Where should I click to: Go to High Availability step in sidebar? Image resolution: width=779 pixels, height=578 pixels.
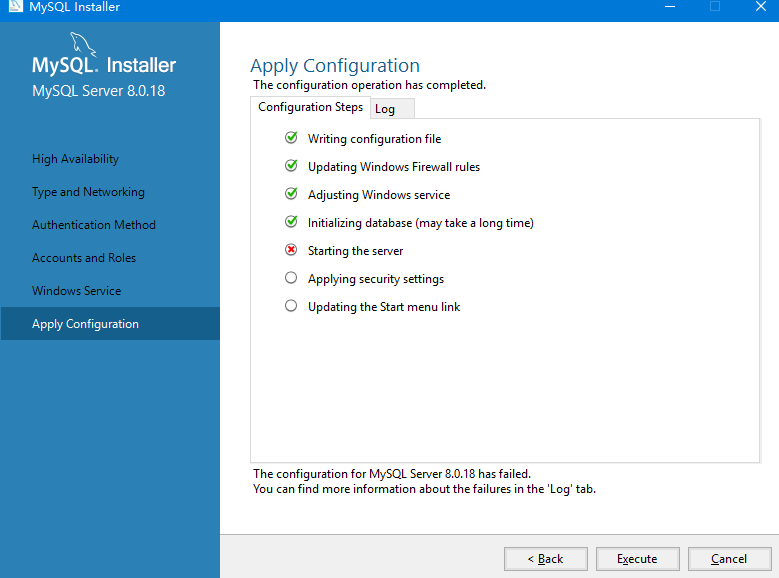pos(76,159)
